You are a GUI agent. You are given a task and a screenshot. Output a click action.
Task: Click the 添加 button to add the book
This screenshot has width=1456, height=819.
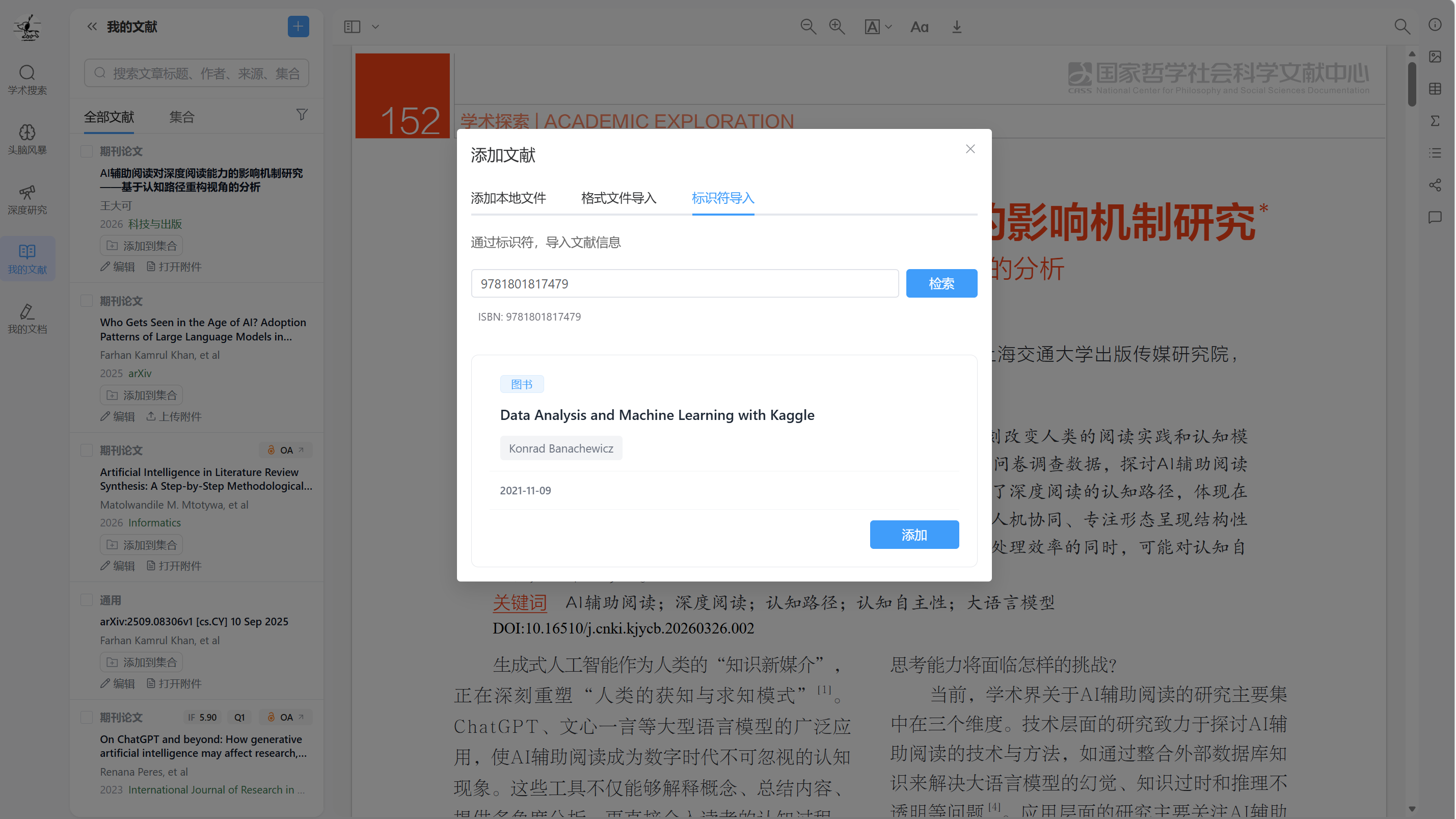point(914,535)
